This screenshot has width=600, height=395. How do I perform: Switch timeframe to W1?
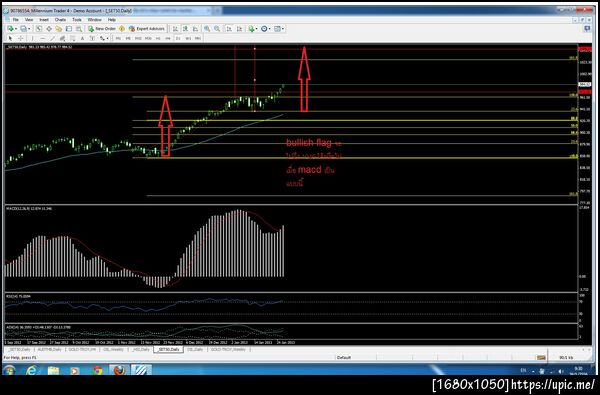(x=188, y=38)
